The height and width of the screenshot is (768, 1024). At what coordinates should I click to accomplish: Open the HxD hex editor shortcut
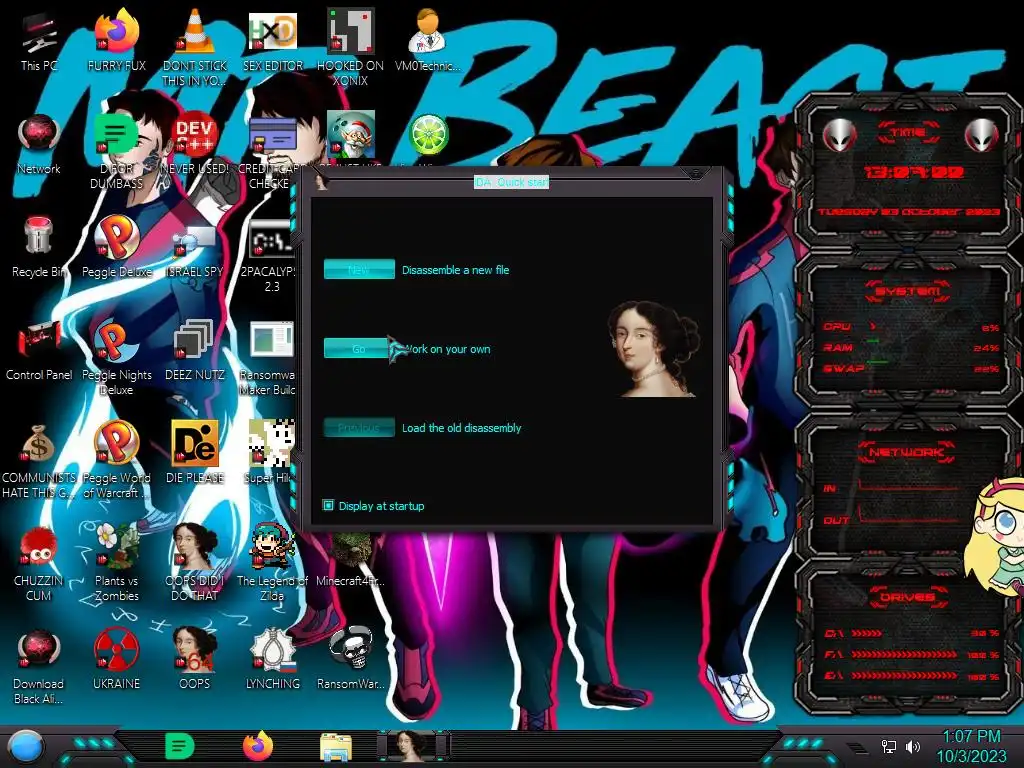point(272,40)
